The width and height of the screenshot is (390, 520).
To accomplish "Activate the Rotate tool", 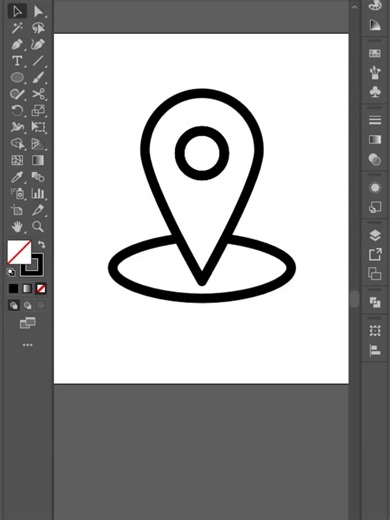I will [x=17, y=110].
